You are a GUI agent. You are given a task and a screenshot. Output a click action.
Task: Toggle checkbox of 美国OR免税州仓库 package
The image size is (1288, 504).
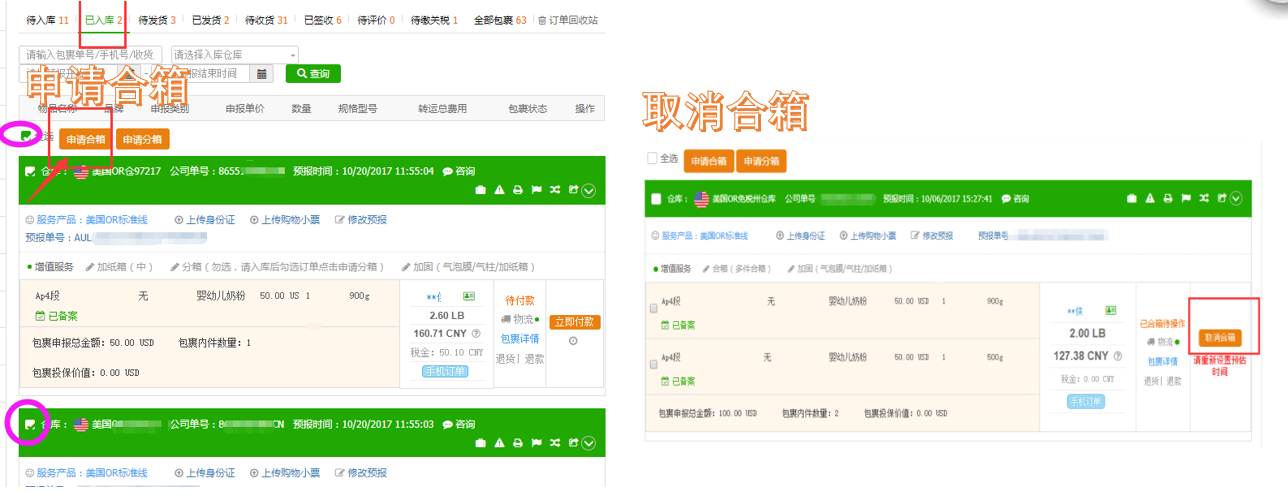click(656, 199)
